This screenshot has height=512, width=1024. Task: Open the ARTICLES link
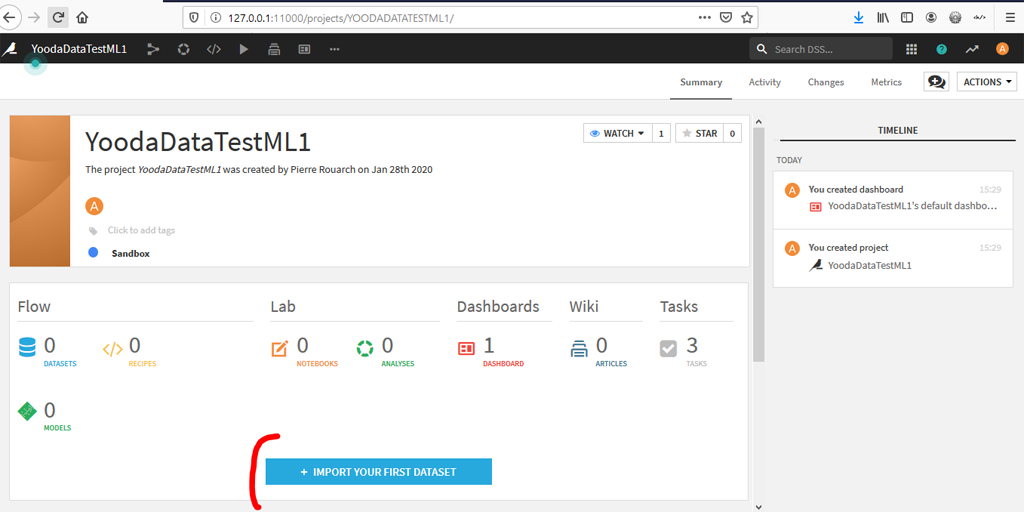coord(612,364)
